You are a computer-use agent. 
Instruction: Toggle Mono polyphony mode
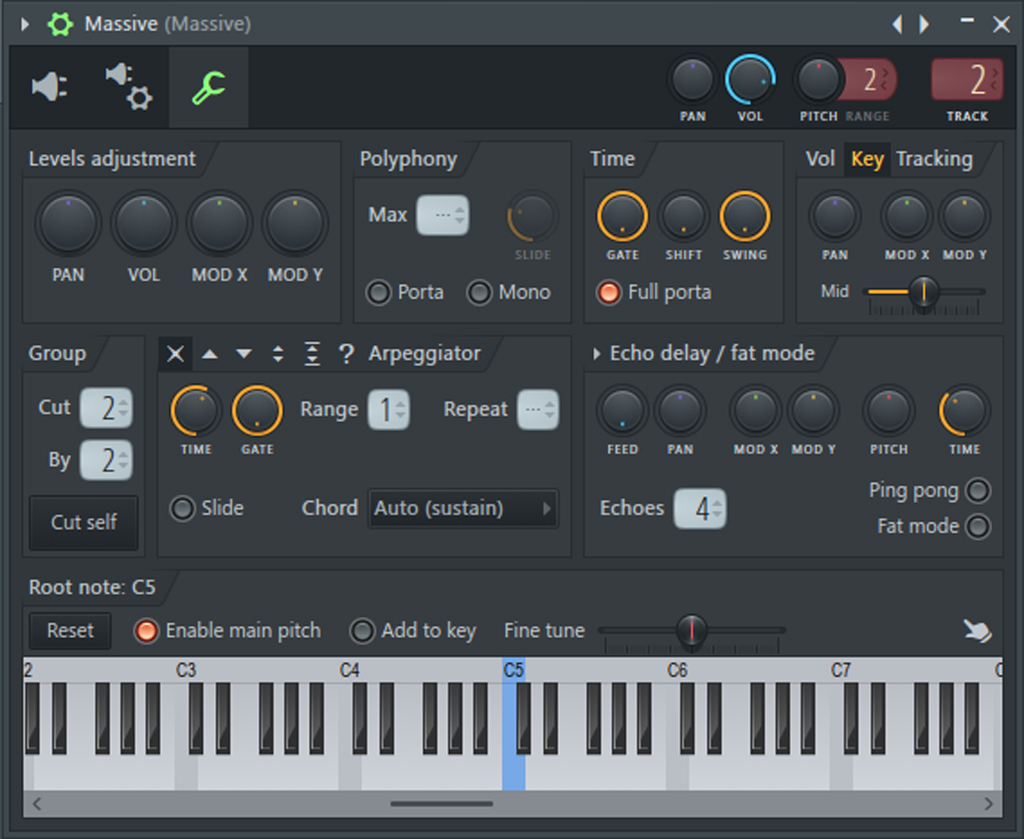(x=480, y=293)
